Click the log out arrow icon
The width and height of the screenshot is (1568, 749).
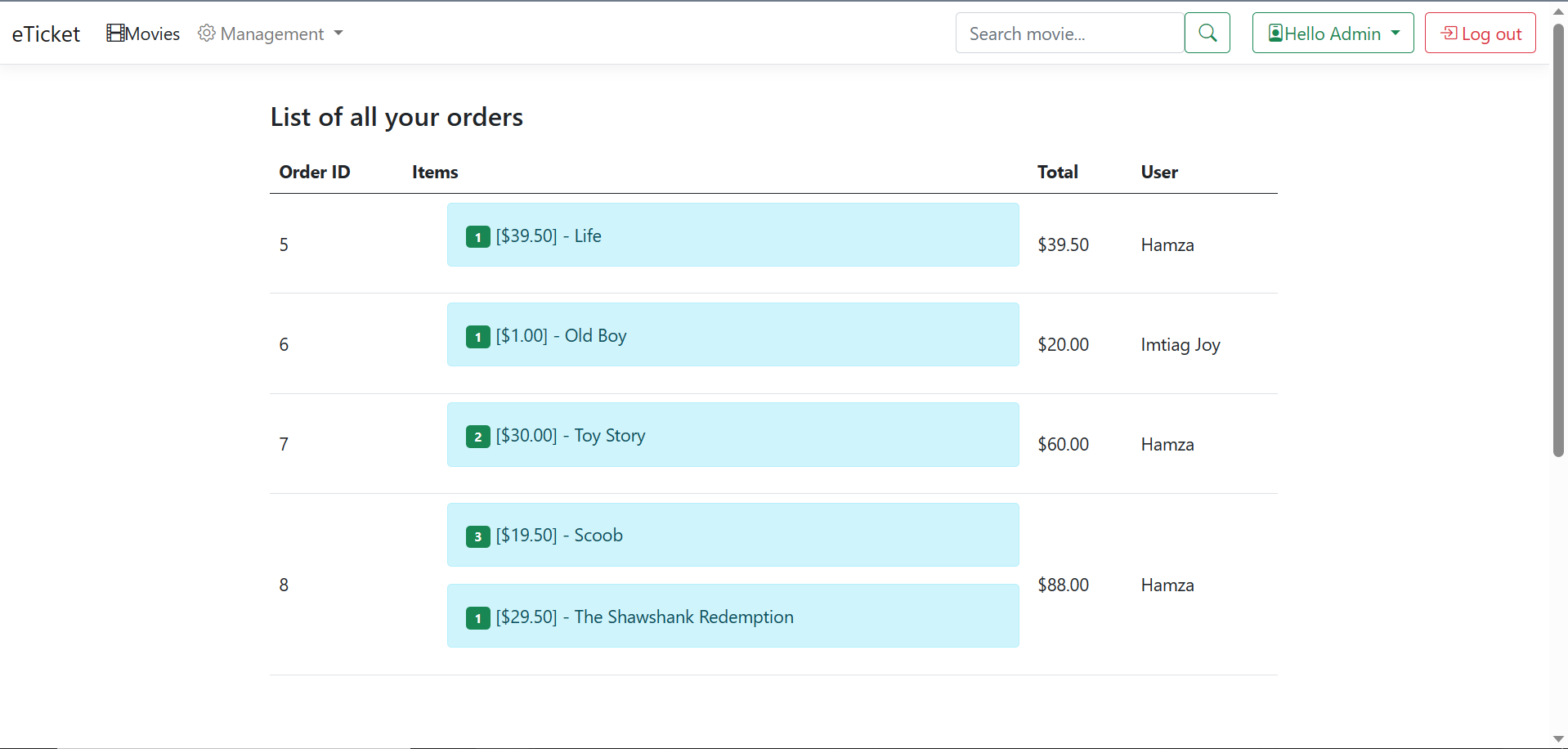click(x=1450, y=33)
